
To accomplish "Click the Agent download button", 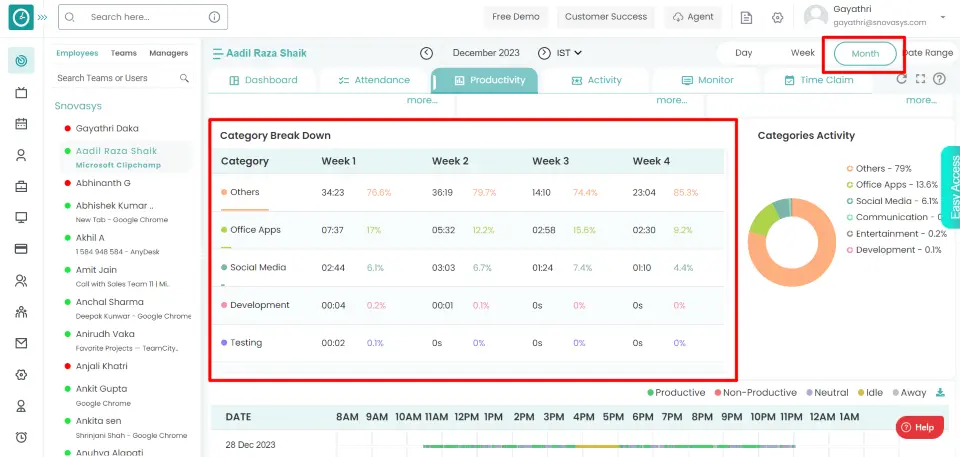I will tap(692, 17).
